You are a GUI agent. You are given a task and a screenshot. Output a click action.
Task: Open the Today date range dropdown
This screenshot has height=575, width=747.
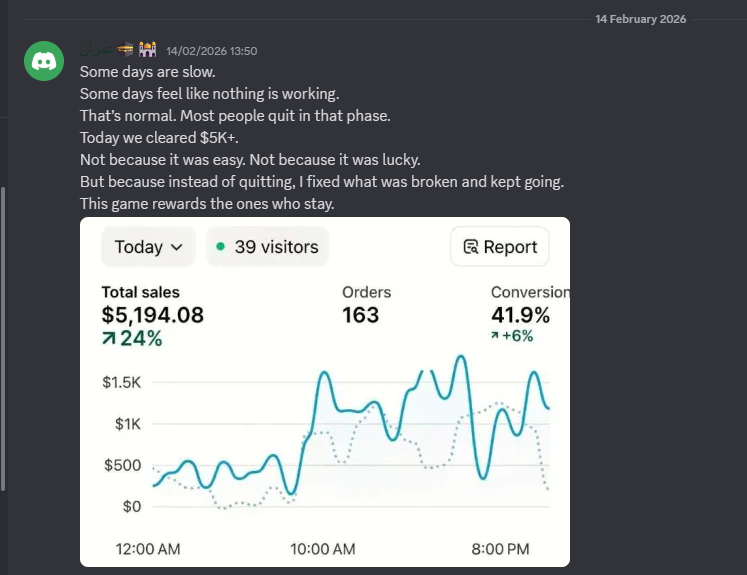(x=148, y=247)
